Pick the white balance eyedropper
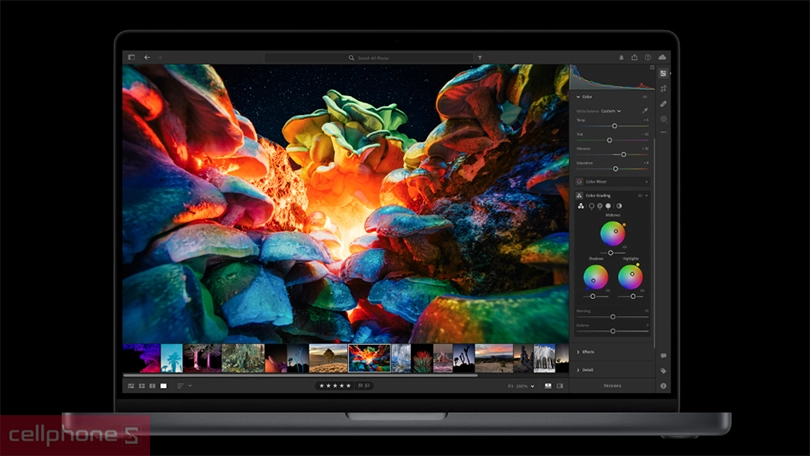The image size is (810, 456). (645, 111)
